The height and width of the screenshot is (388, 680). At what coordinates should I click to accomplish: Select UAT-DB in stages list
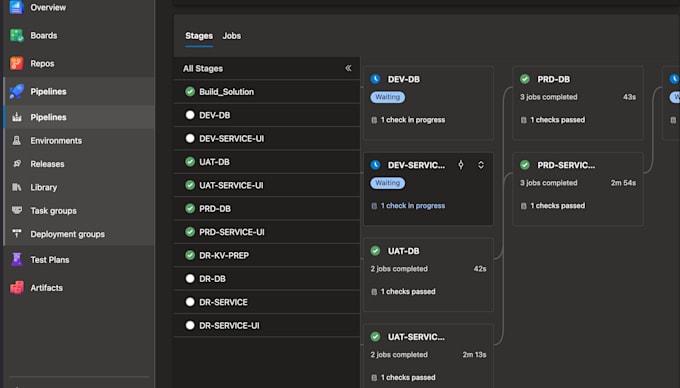point(267,162)
